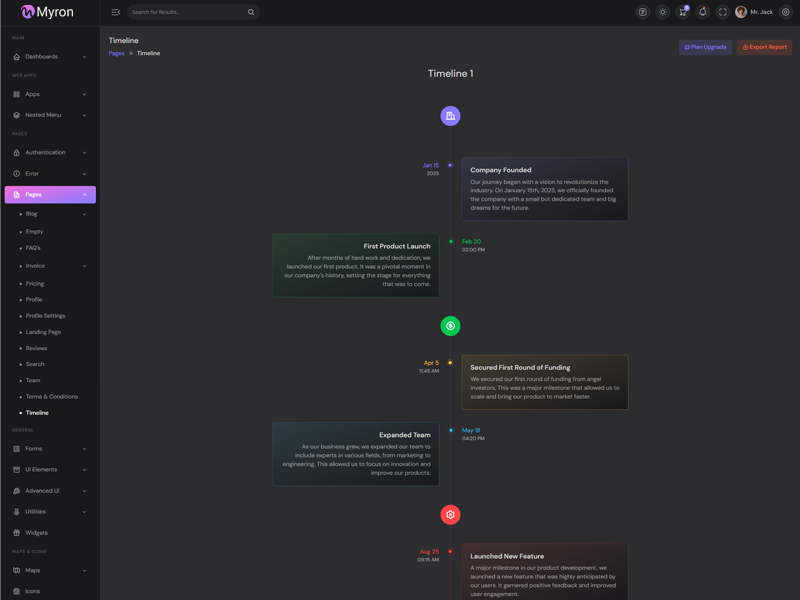Expand the Dashboards menu
Image resolution: width=800 pixels, height=600 pixels.
click(x=50, y=57)
